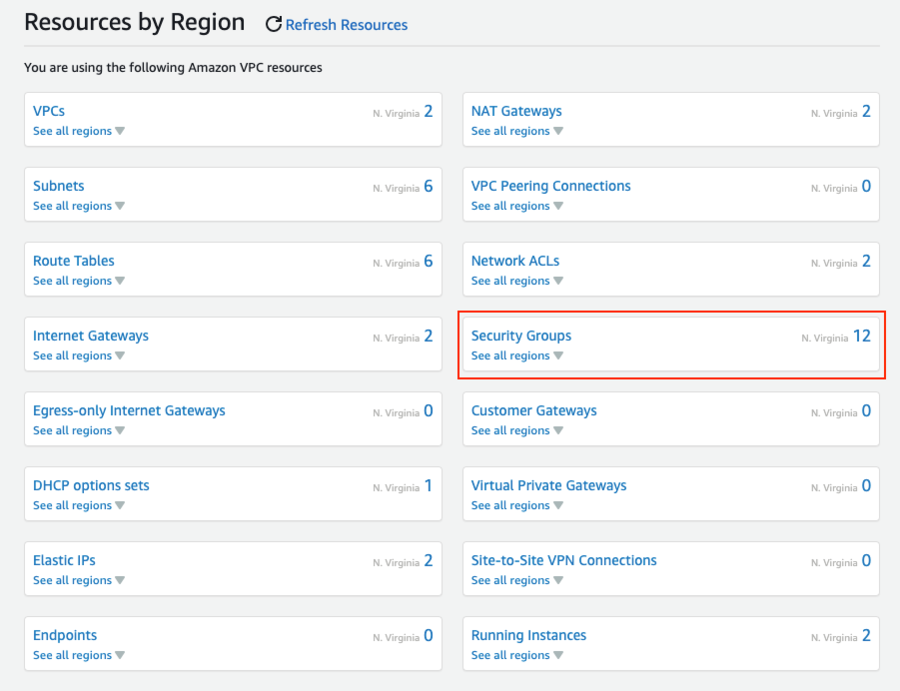Open VPC Peering Connections link

pos(551,186)
